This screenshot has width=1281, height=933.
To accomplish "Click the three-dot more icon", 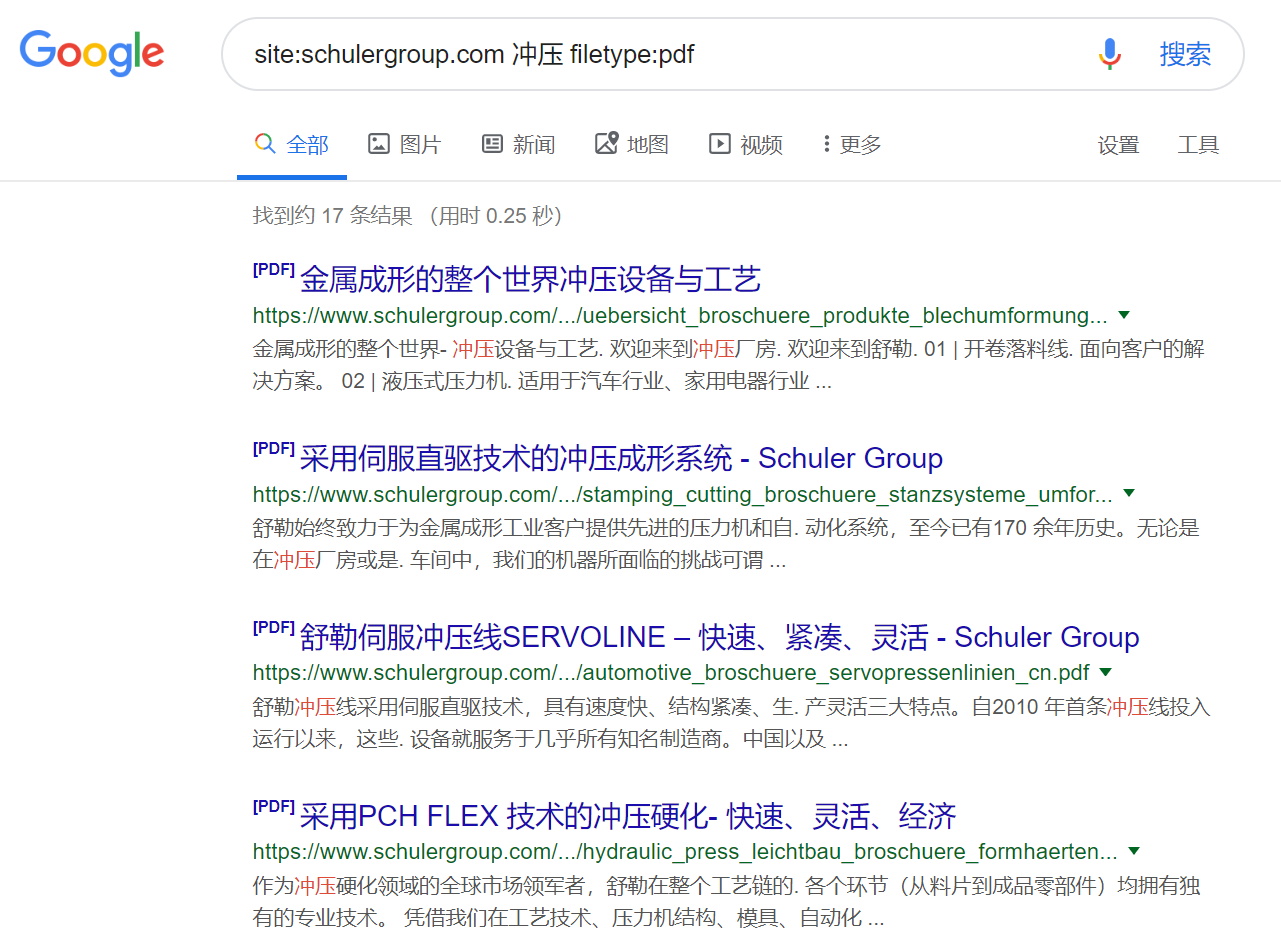I will (x=826, y=144).
